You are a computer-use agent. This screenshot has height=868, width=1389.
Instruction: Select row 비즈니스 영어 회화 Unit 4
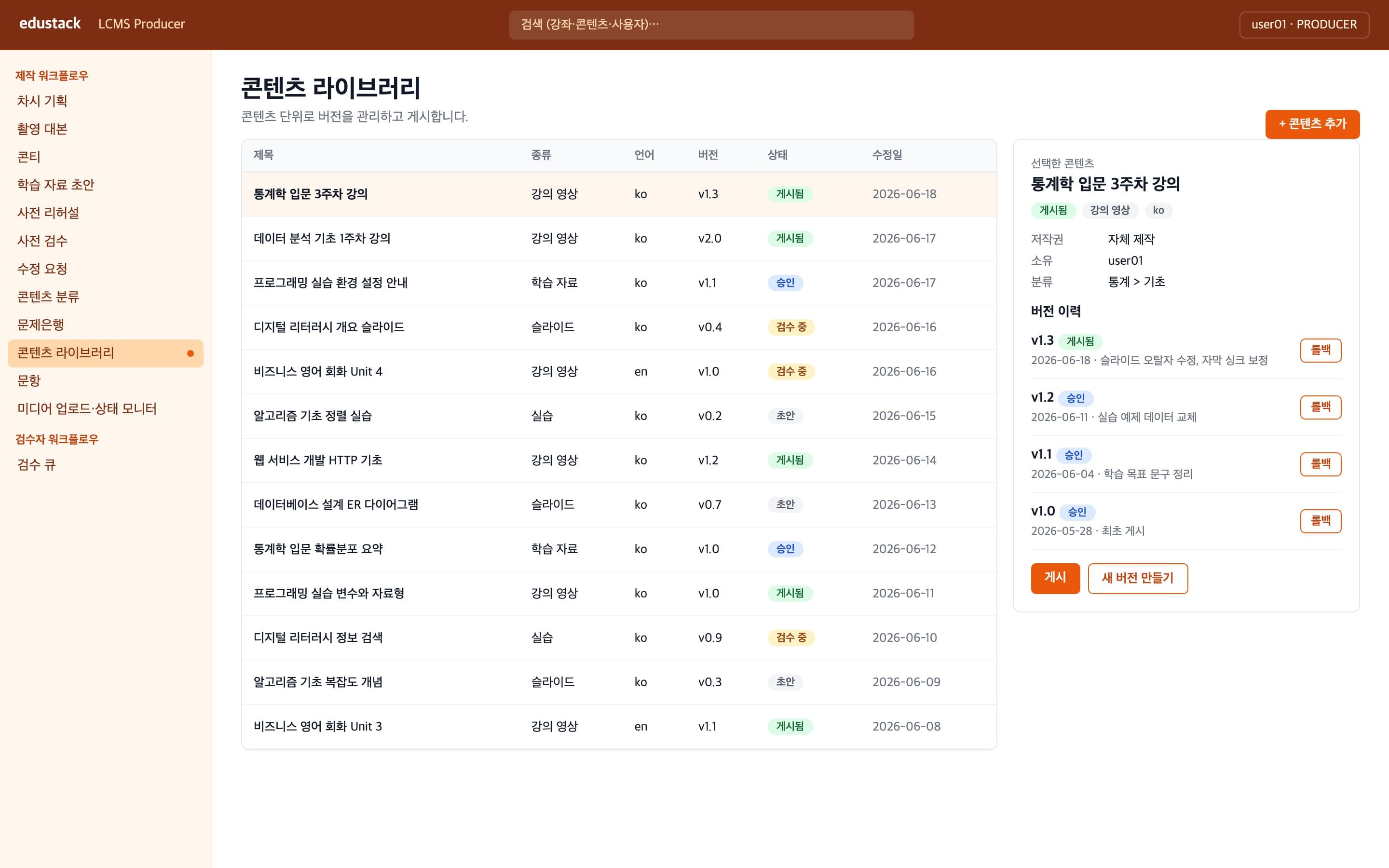point(619,371)
